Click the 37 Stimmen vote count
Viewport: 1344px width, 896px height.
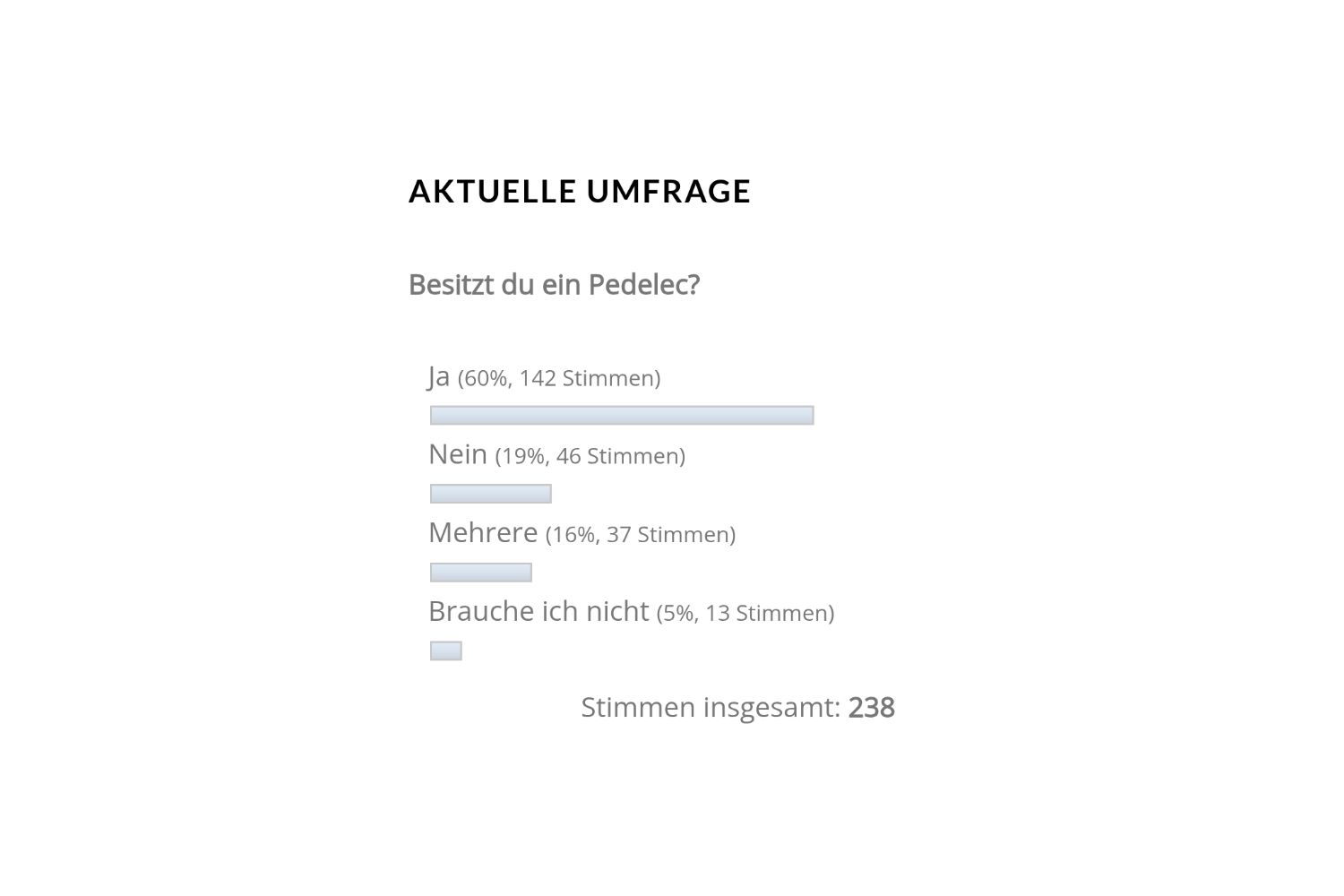[669, 536]
